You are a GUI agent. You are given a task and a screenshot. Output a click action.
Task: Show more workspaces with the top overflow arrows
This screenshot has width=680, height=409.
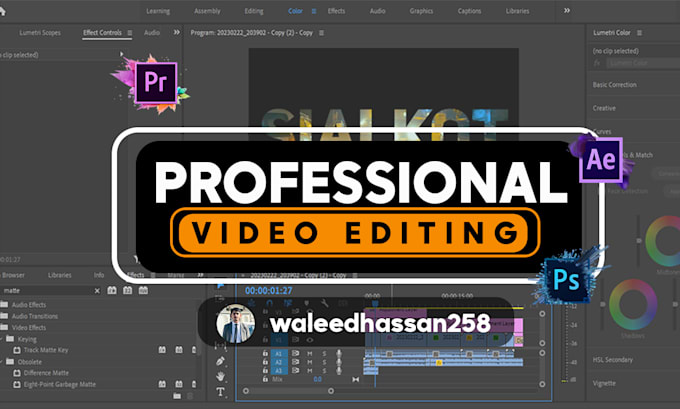(567, 11)
